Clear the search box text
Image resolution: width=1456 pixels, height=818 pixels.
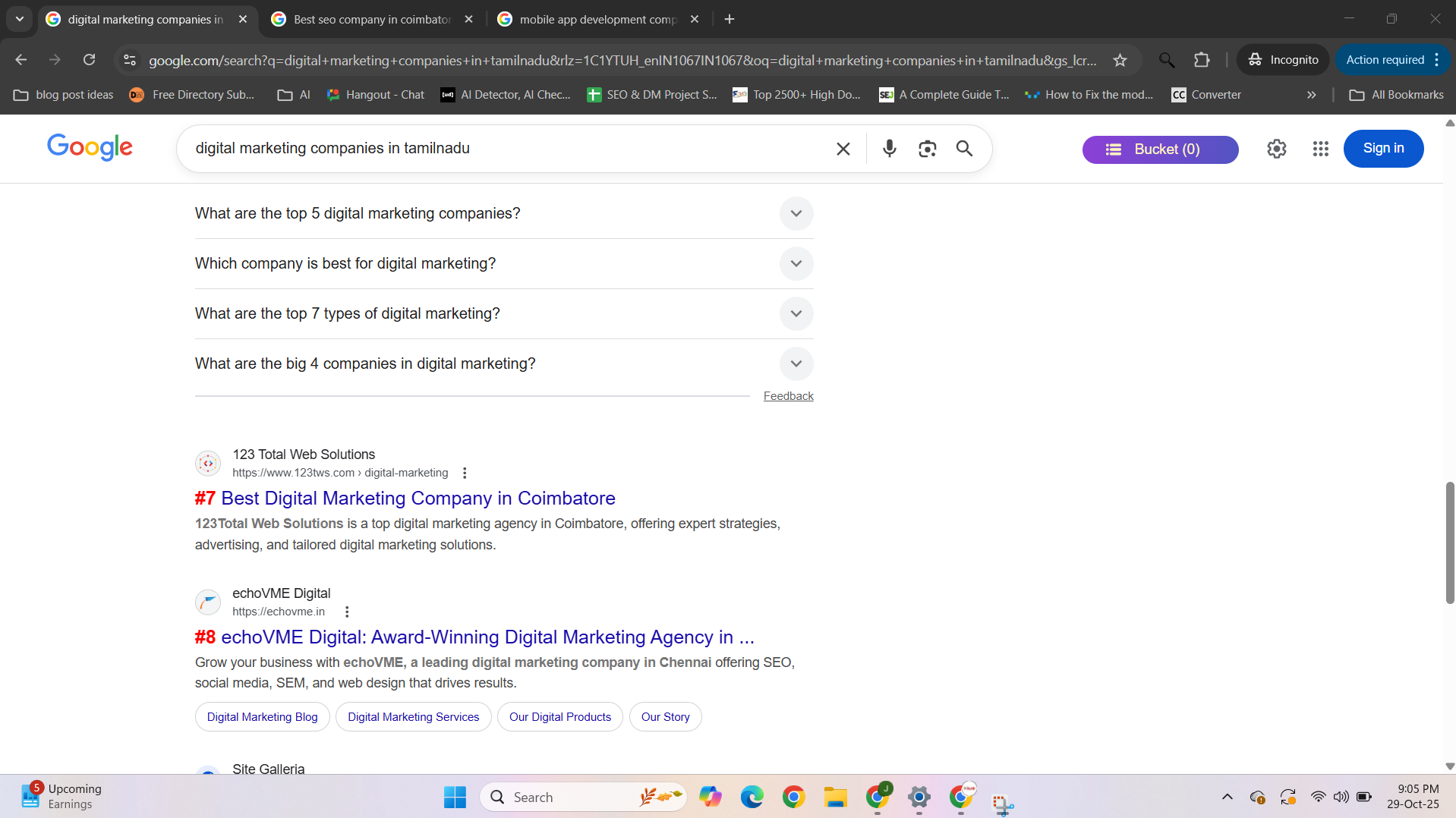coord(843,149)
